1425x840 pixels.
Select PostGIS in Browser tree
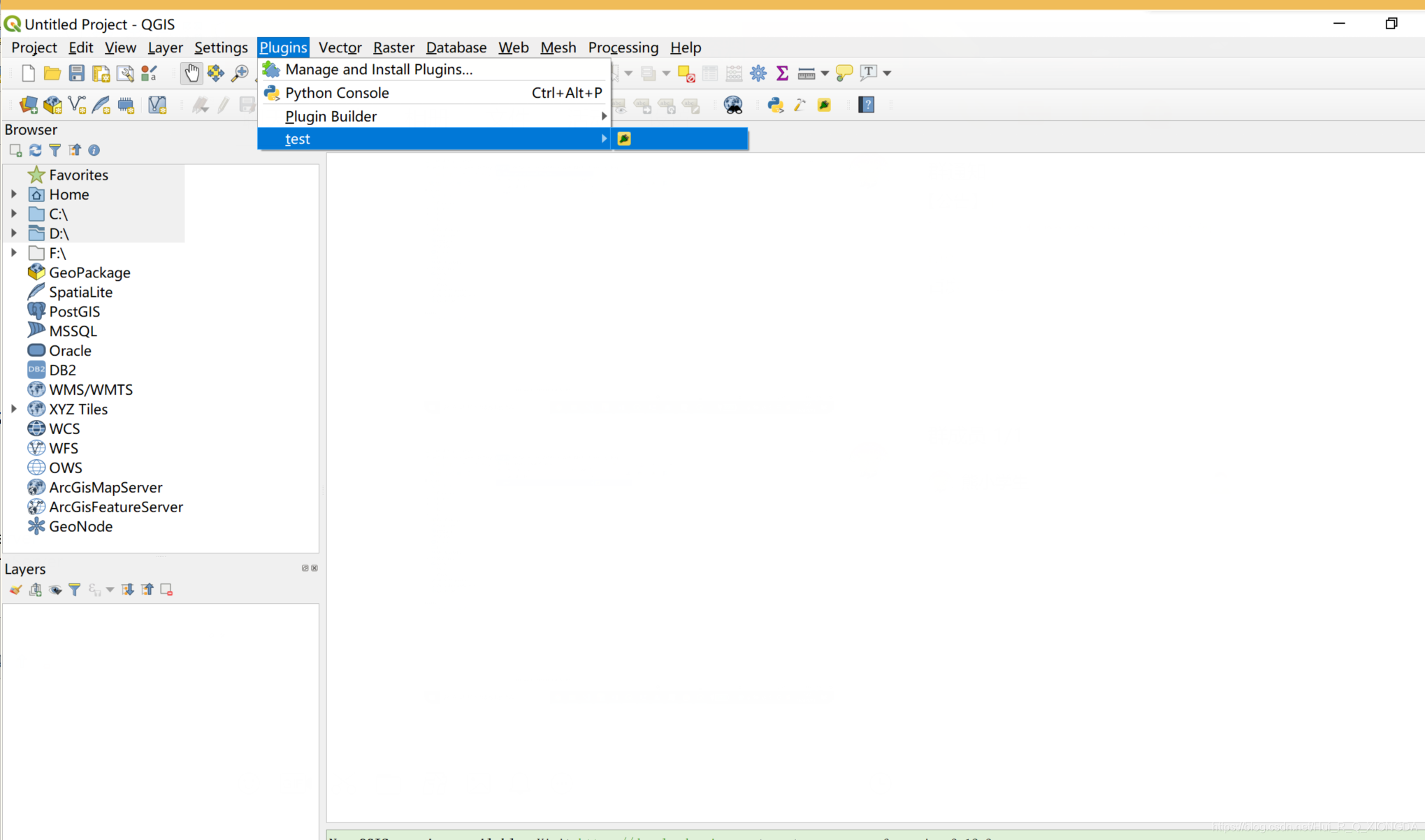[x=74, y=312]
